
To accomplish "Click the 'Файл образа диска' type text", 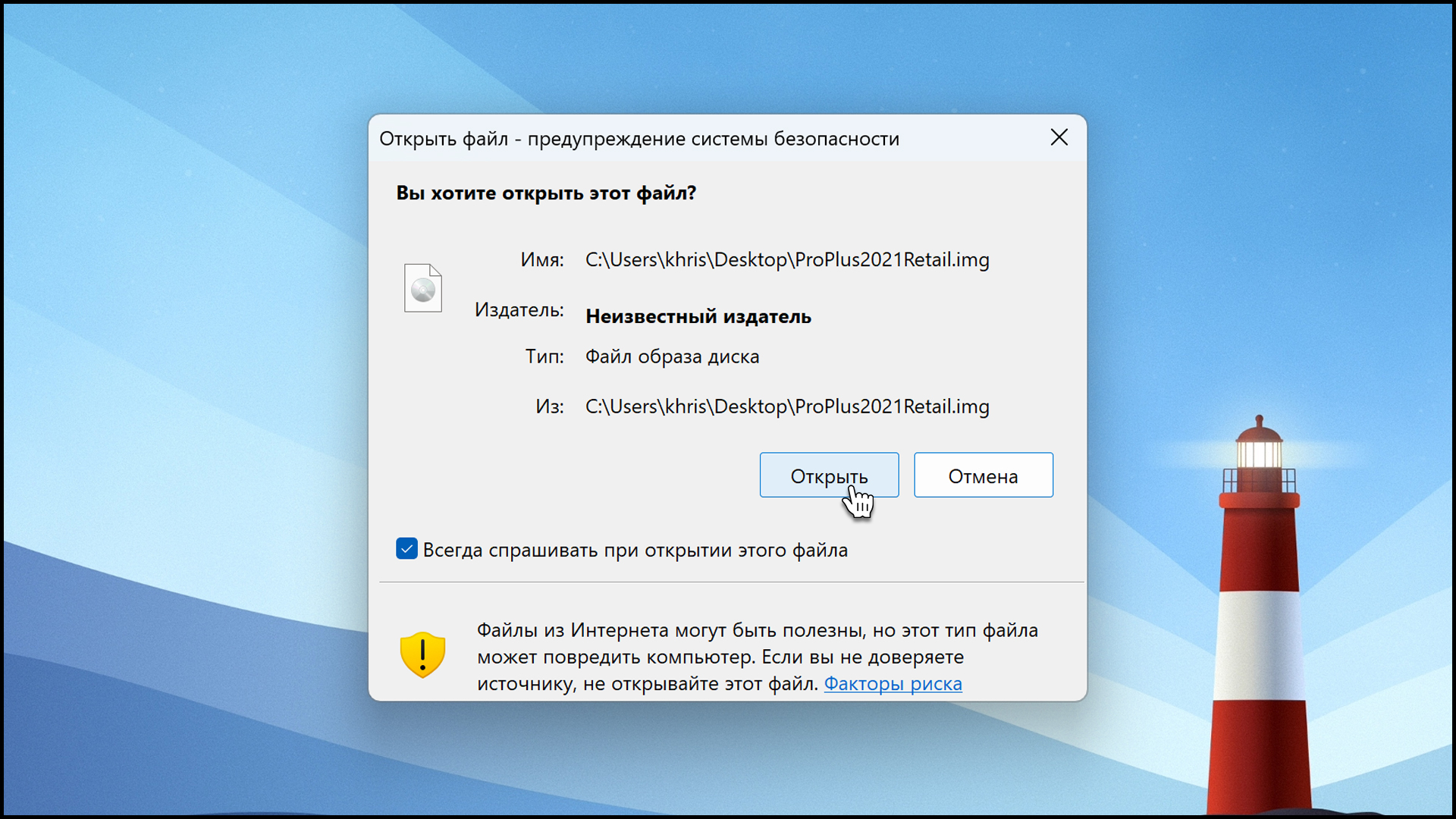I will [671, 356].
